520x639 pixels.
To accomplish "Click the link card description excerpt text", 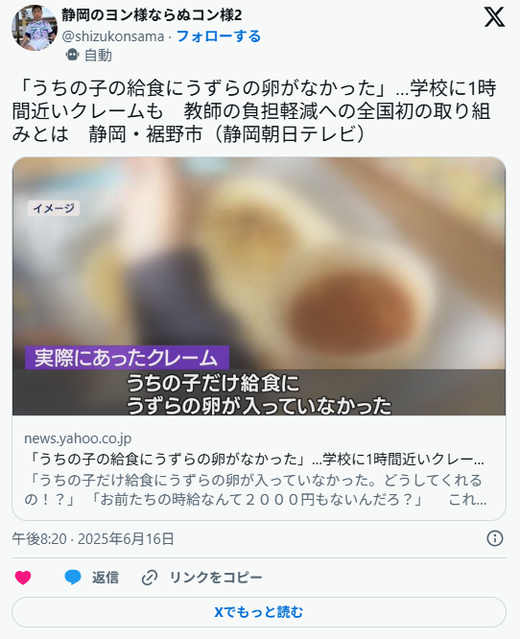I will point(255,490).
